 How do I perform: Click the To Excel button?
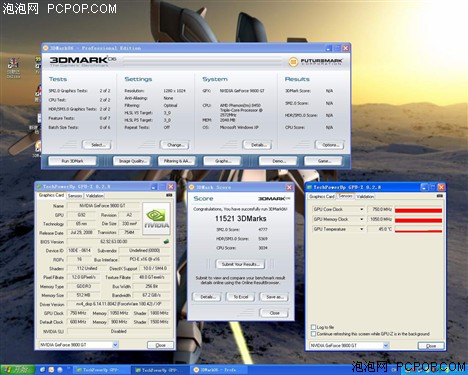pyautogui.click(x=240, y=297)
